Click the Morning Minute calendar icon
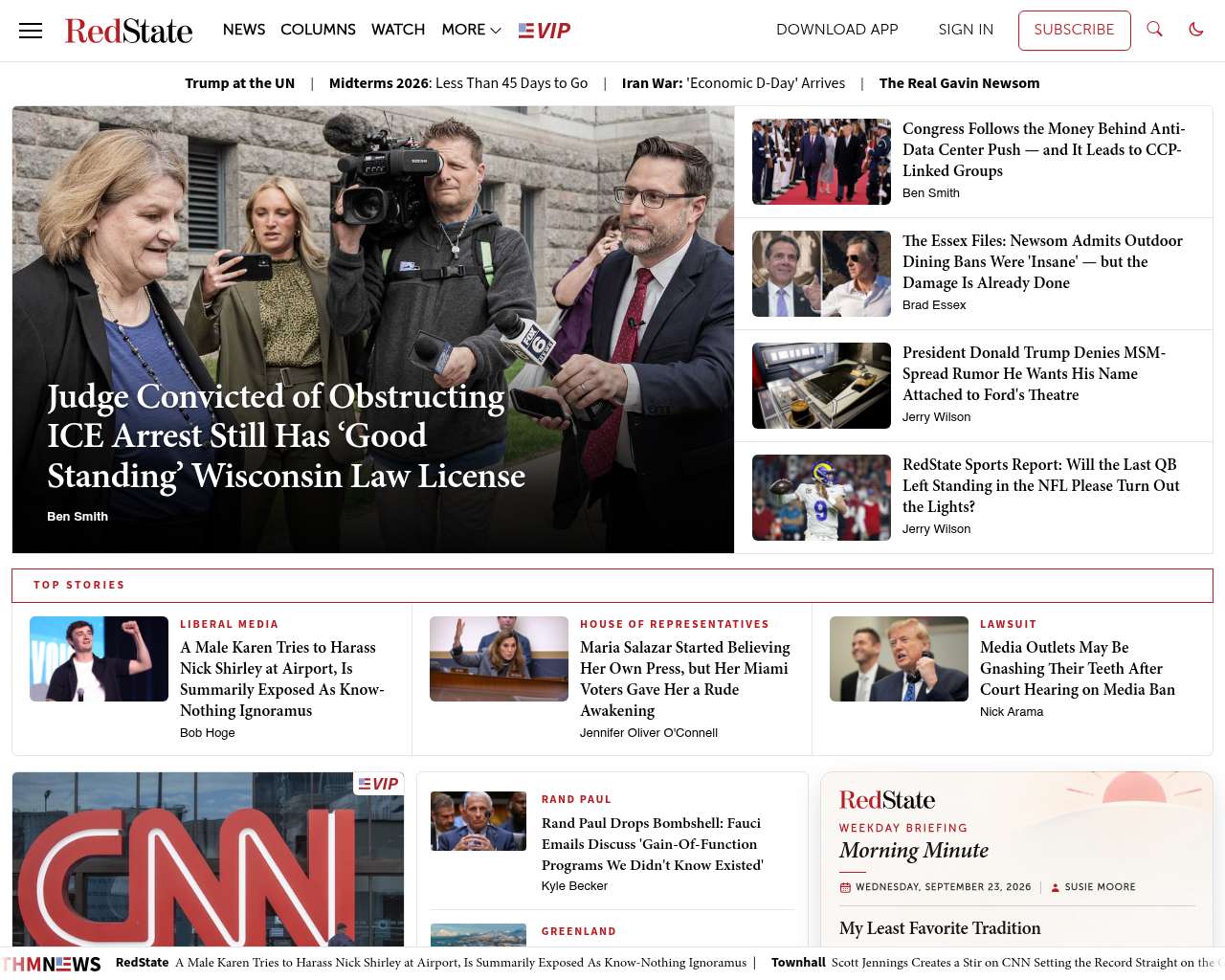The width and height of the screenshot is (1225, 980). 845,887
